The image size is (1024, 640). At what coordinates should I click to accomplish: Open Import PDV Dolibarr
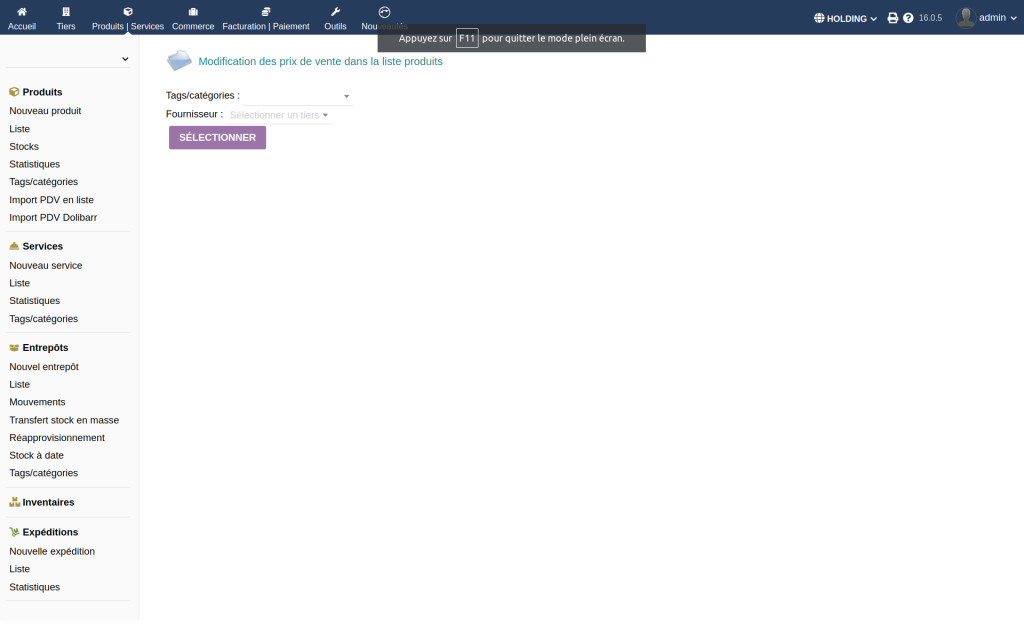point(53,217)
